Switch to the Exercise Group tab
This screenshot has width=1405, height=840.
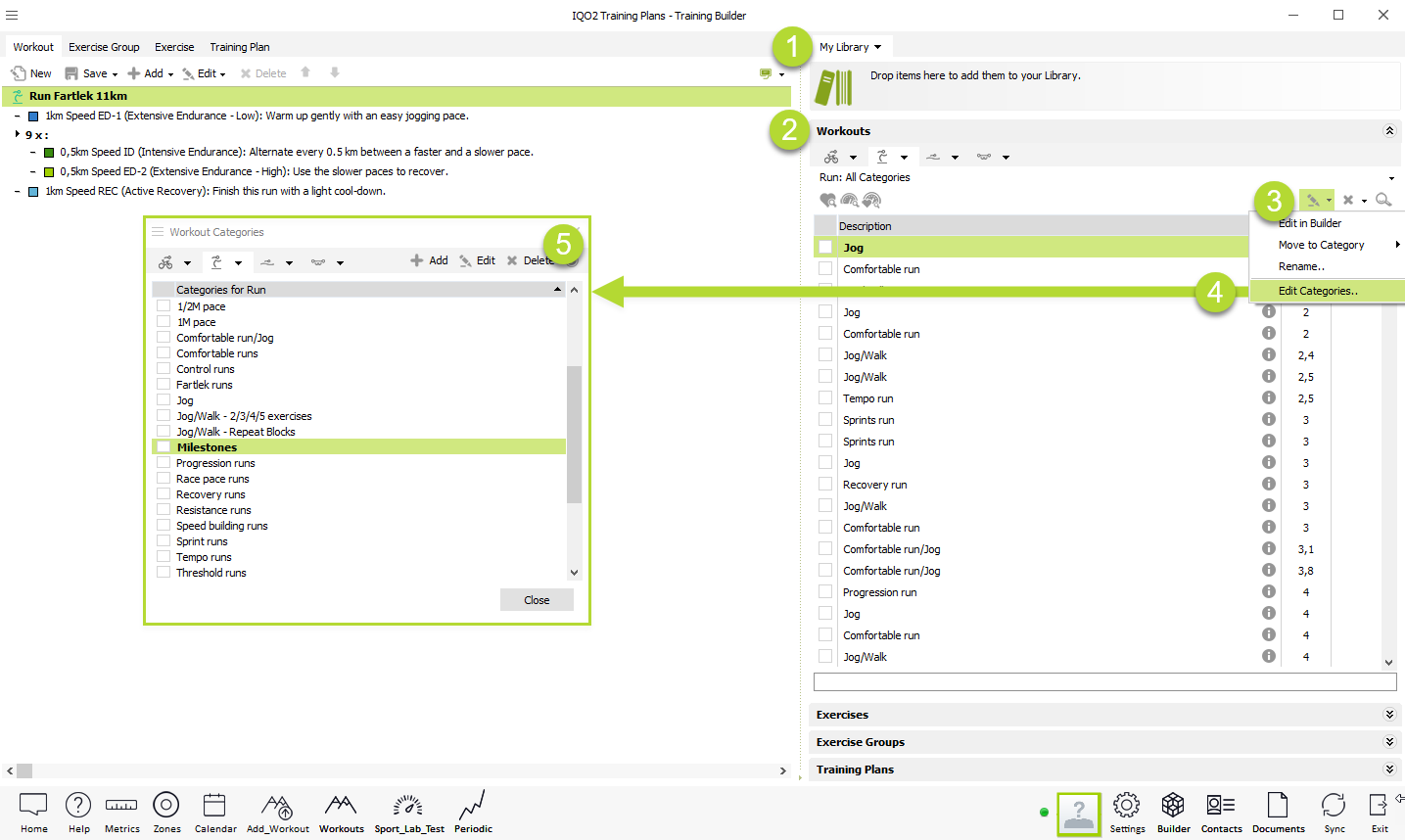tap(104, 47)
